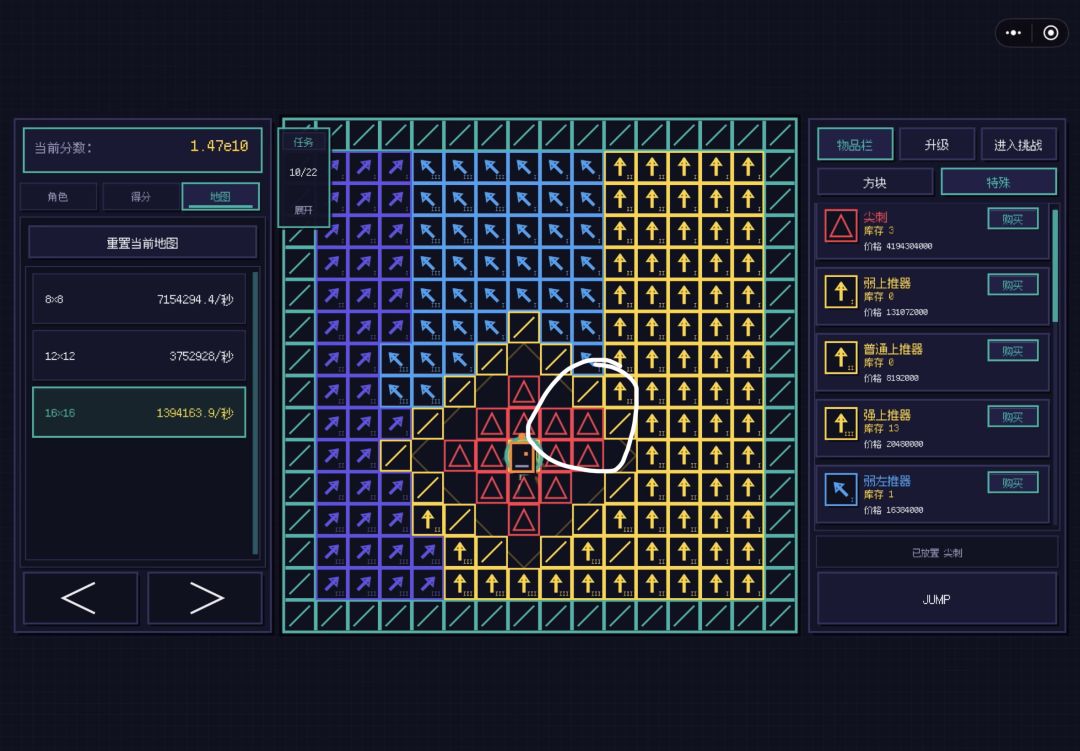Screen dimensions: 1080x751
Task: Switch to the 升级 tab
Action: tap(937, 145)
